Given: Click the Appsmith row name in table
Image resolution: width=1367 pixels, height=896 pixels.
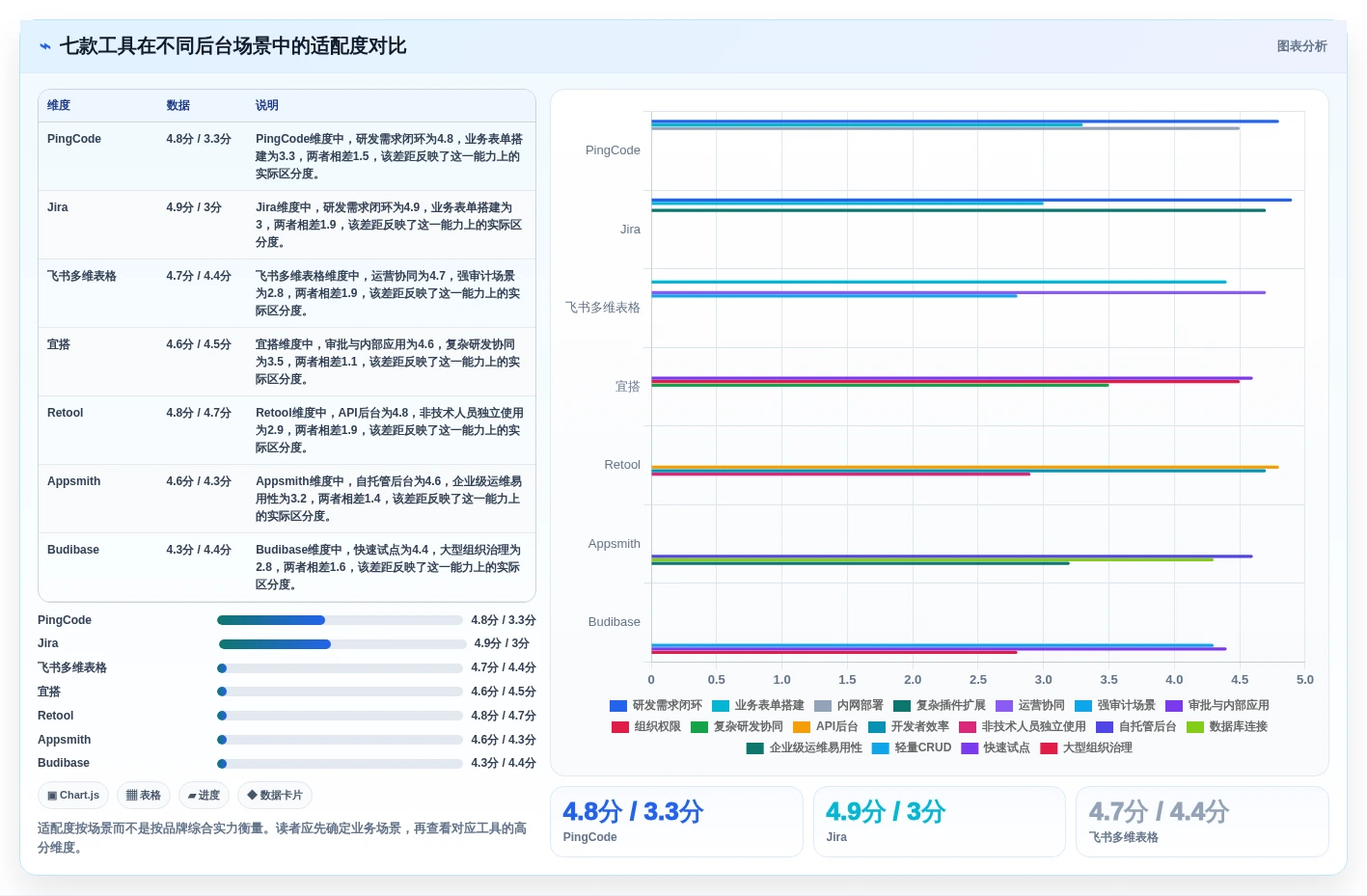Looking at the screenshot, I should click(x=74, y=481).
